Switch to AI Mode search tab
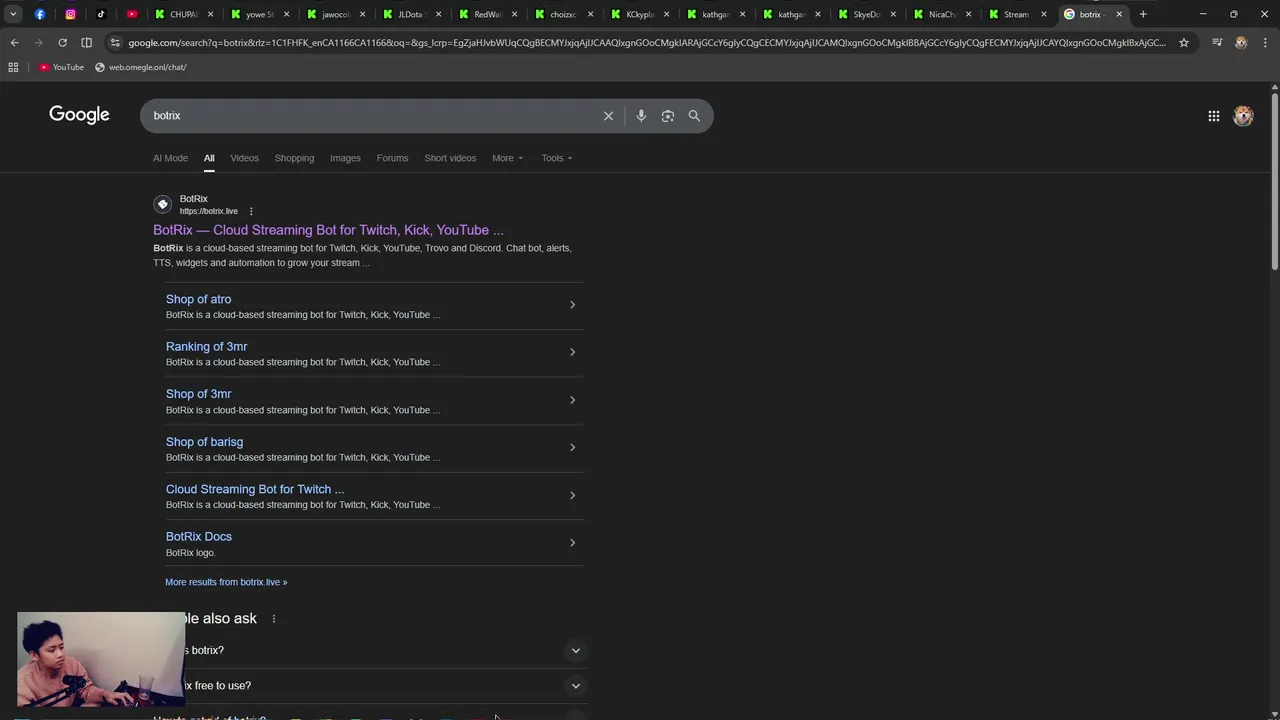Viewport: 1280px width, 720px height. 170,158
